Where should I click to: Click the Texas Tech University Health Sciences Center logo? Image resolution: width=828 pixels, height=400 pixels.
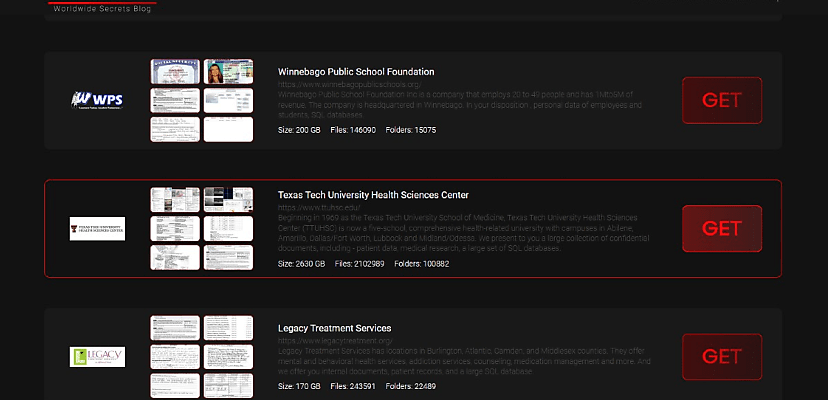(x=97, y=228)
